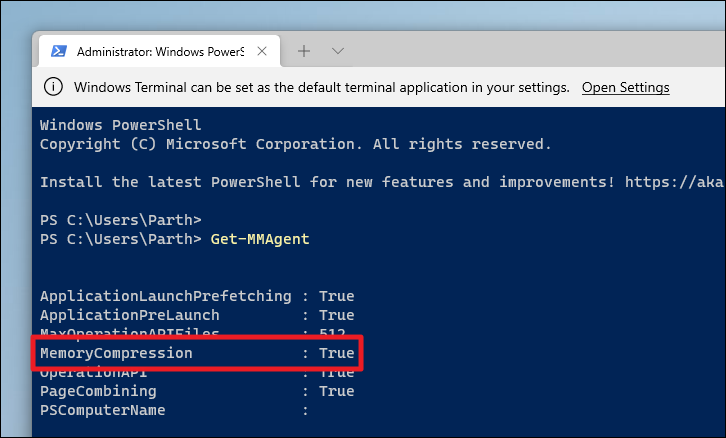
Task: Click the empty PS C:\Users\Parth> prompt line
Action: [x=120, y=220]
